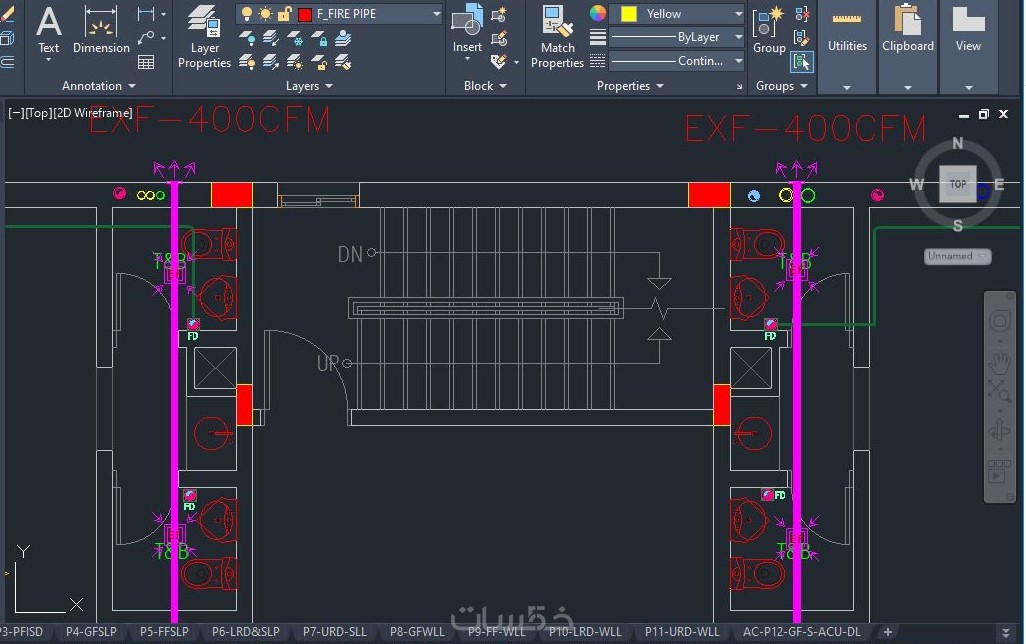Click the layer Freeze tool icon
Image resolution: width=1026 pixels, height=644 pixels.
[295, 39]
